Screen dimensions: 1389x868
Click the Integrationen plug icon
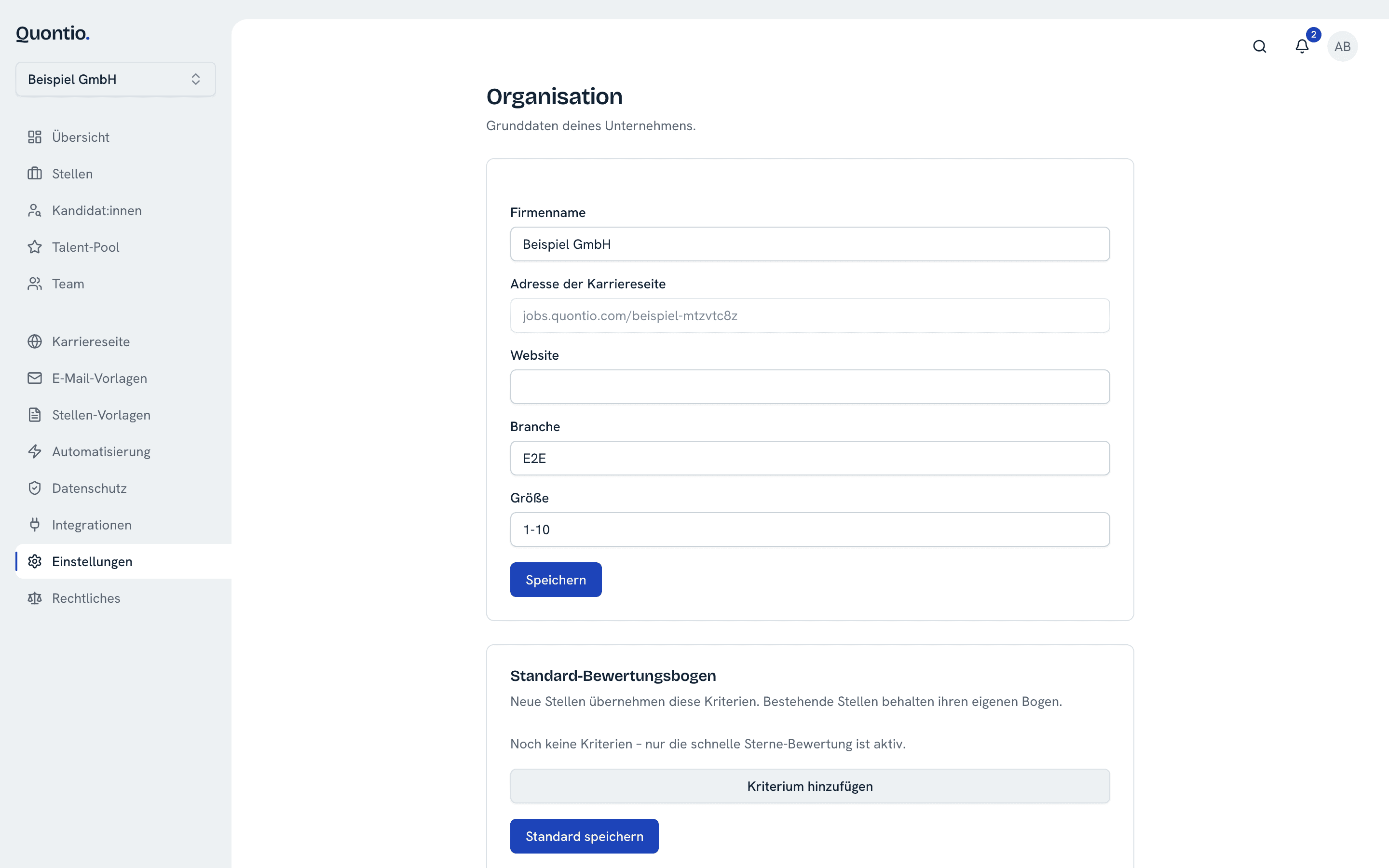pos(34,525)
